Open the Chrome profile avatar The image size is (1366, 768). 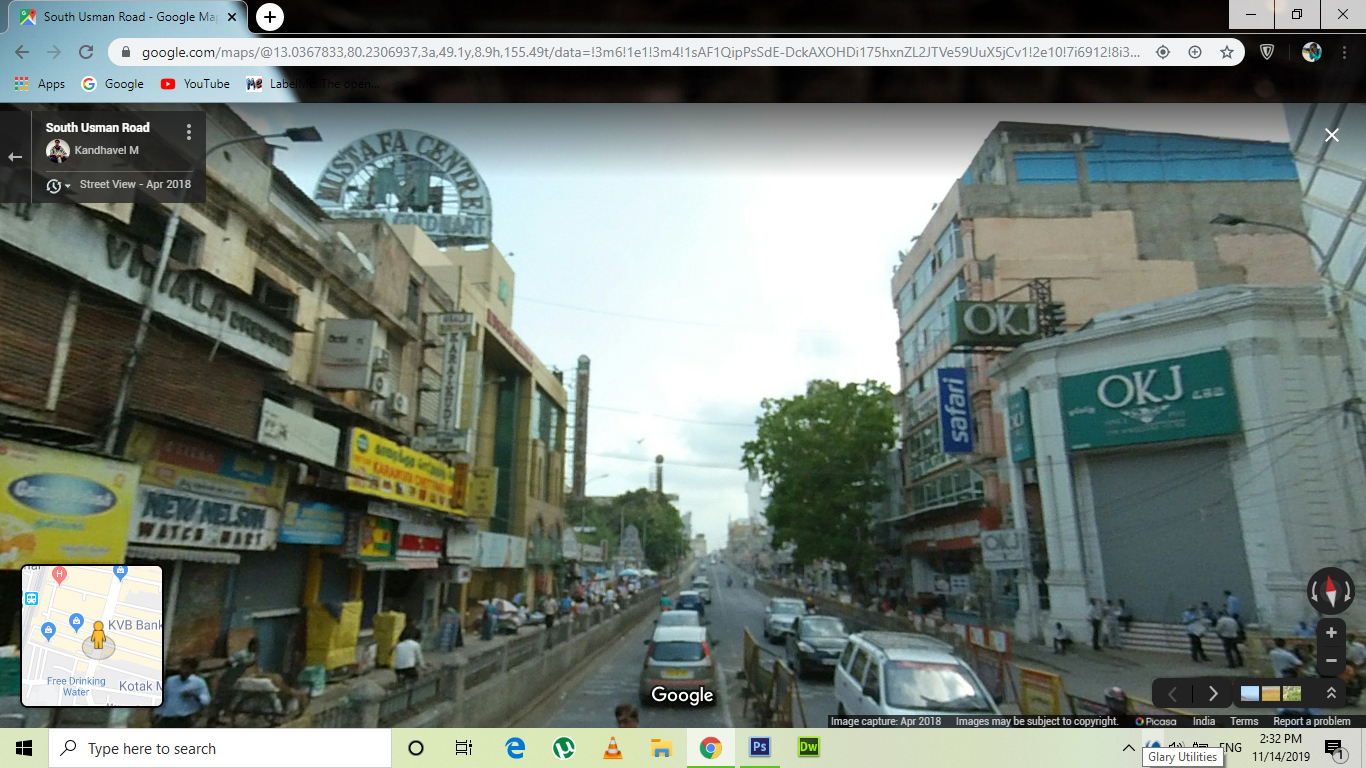[1312, 52]
